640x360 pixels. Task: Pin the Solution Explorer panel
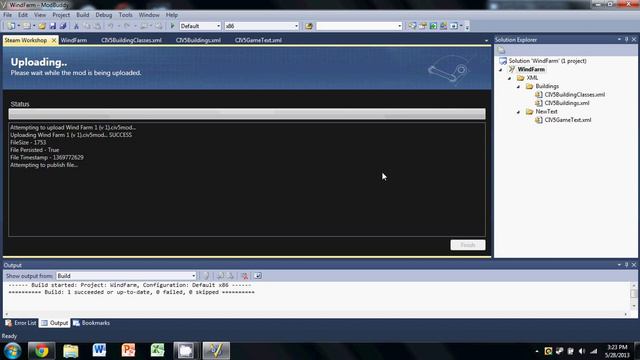tap(627, 40)
